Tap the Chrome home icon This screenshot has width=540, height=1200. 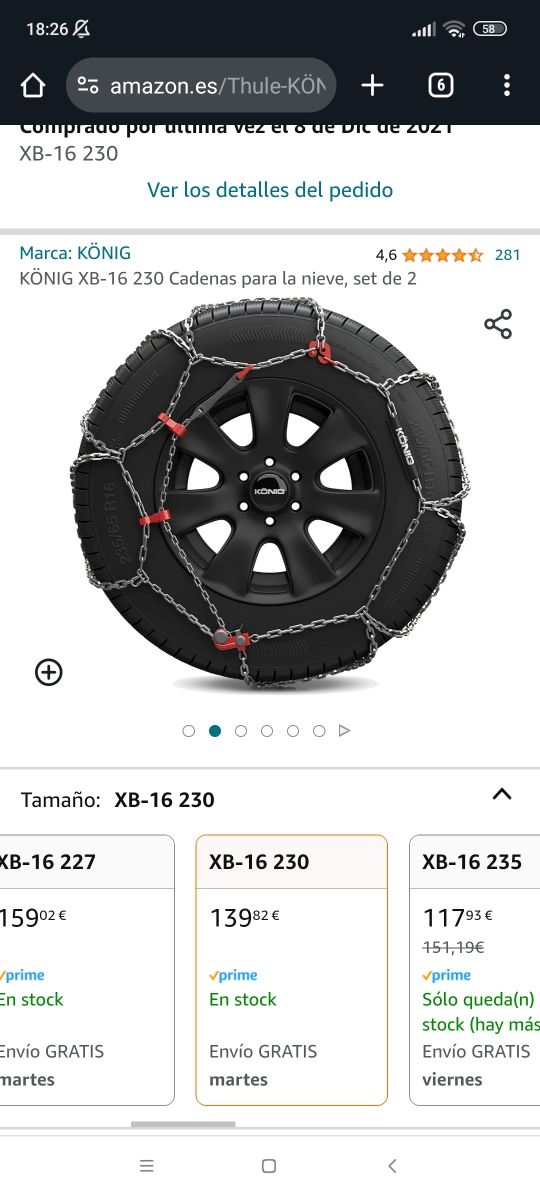point(33,85)
